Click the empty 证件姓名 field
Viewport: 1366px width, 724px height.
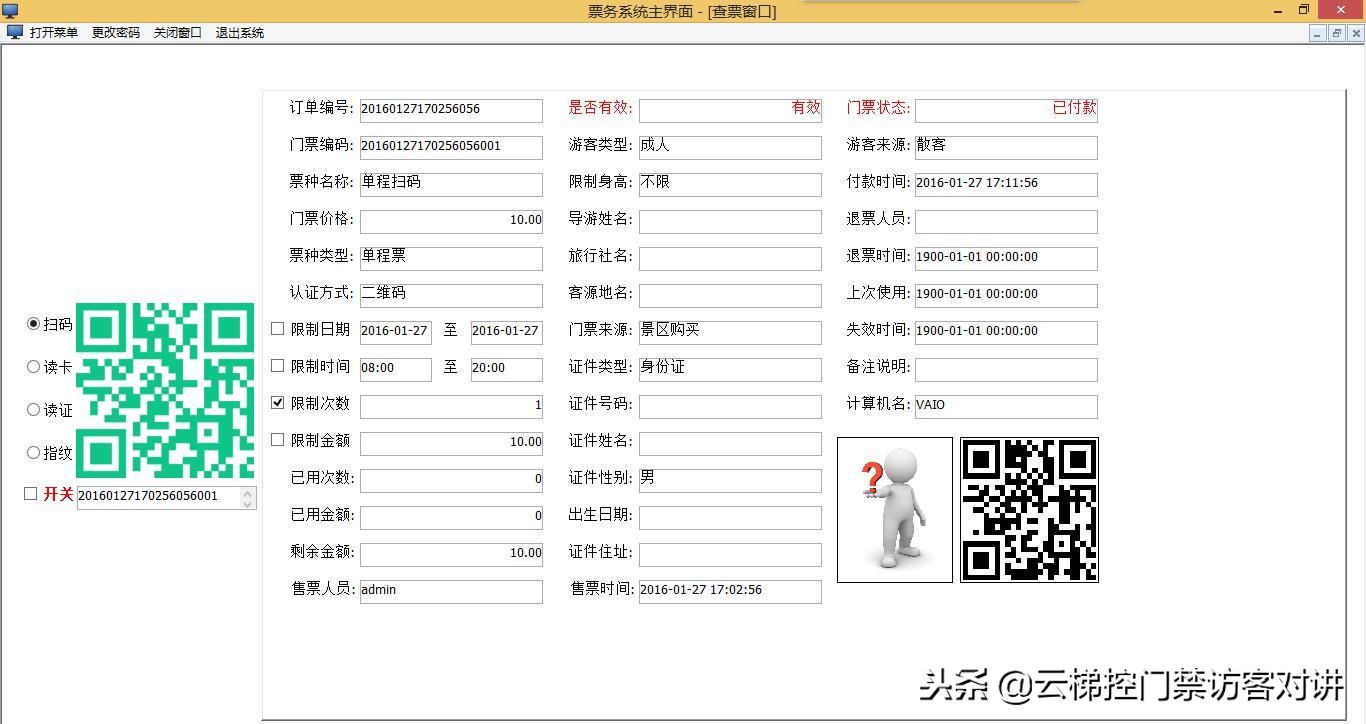click(730, 443)
